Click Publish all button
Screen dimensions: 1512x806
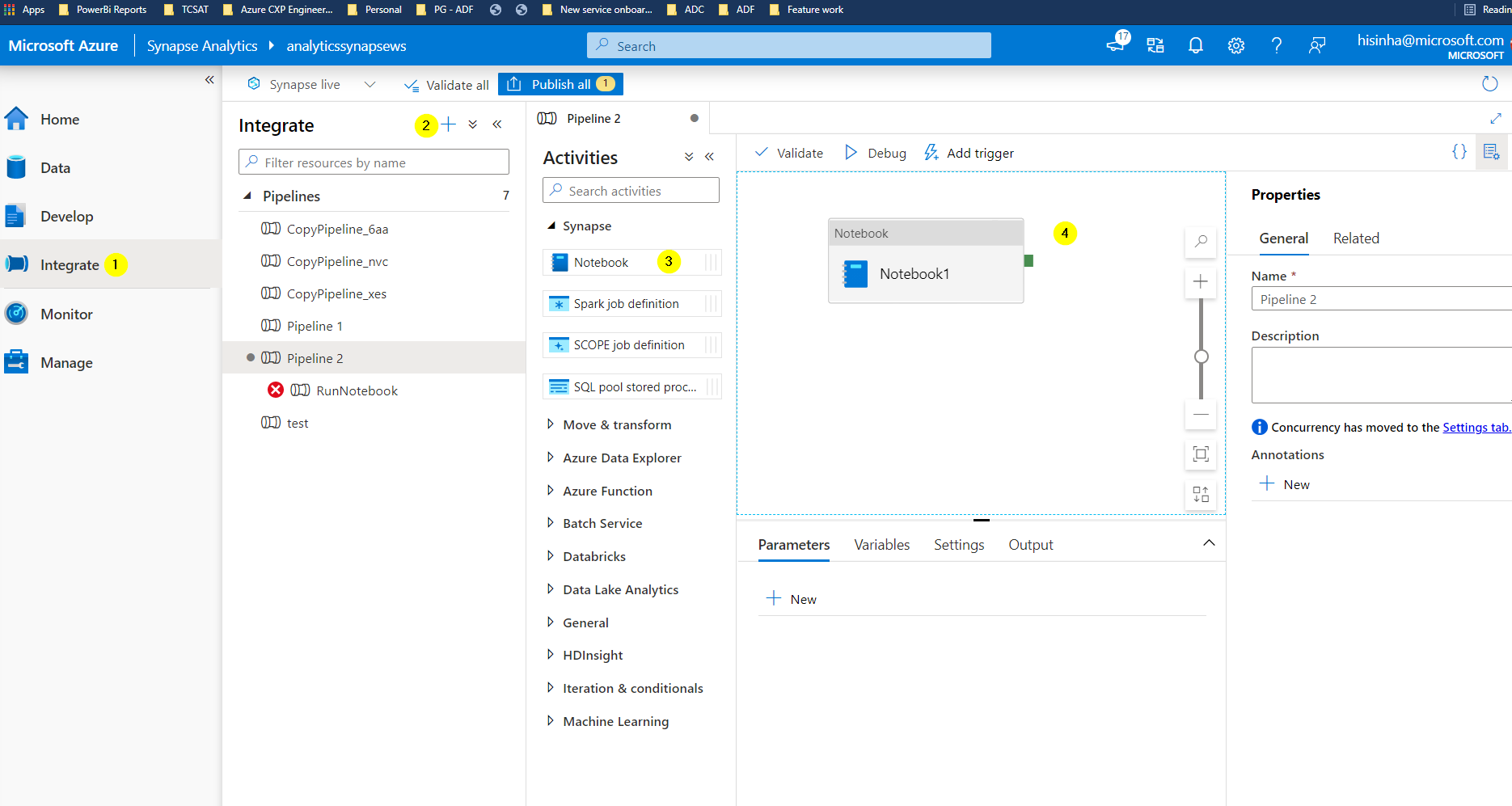click(560, 84)
